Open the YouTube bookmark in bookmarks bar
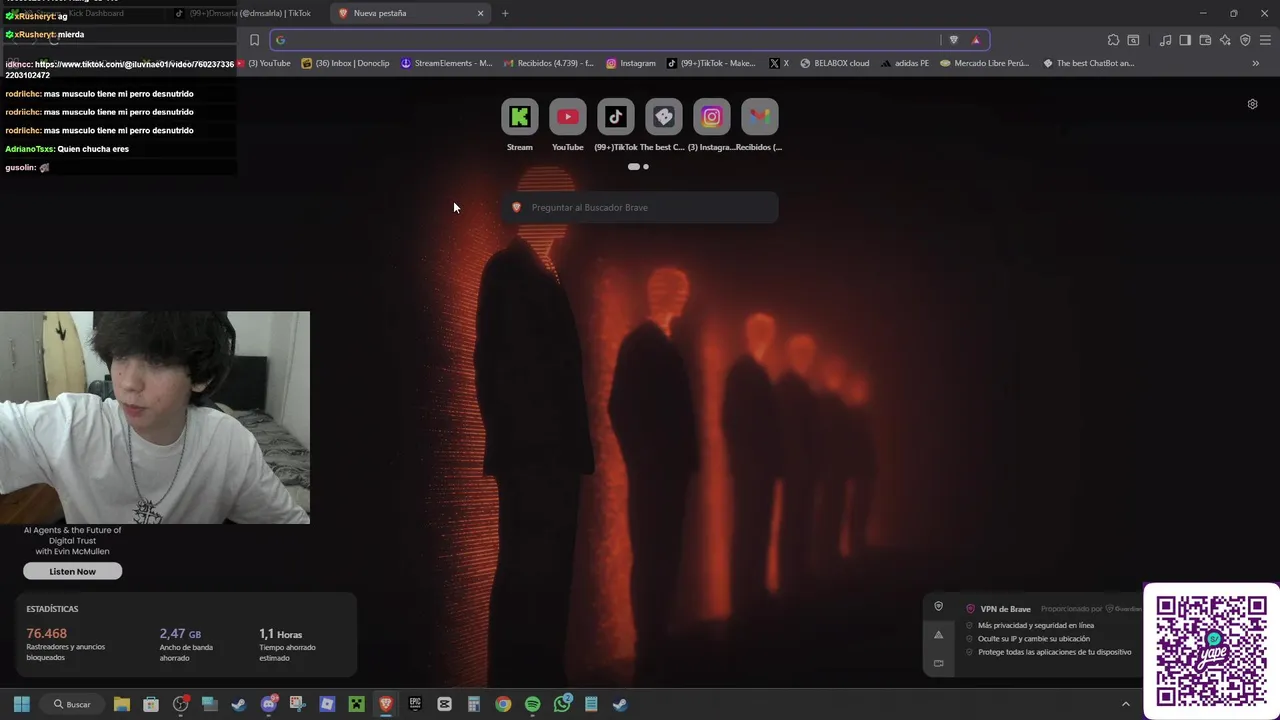 click(x=265, y=63)
